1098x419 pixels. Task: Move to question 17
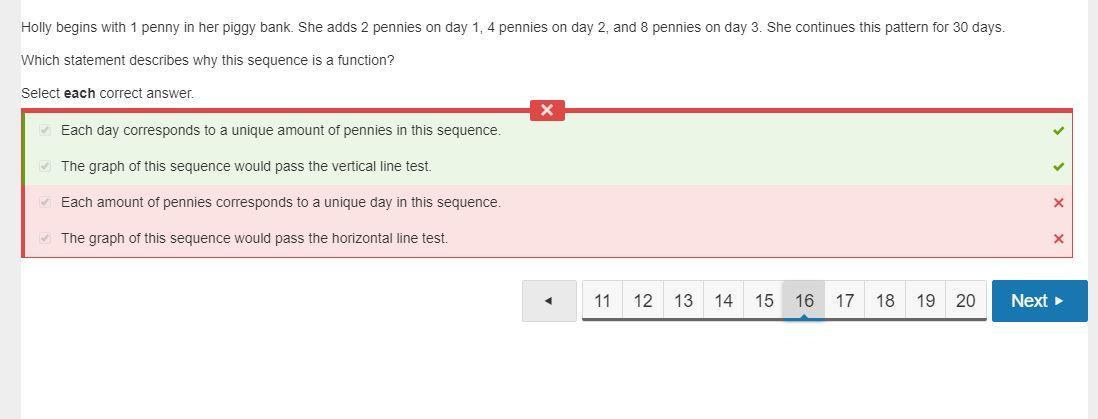click(x=845, y=301)
